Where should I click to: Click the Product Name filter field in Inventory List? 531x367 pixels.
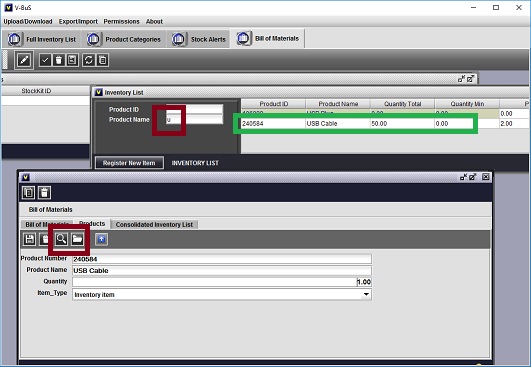click(194, 119)
